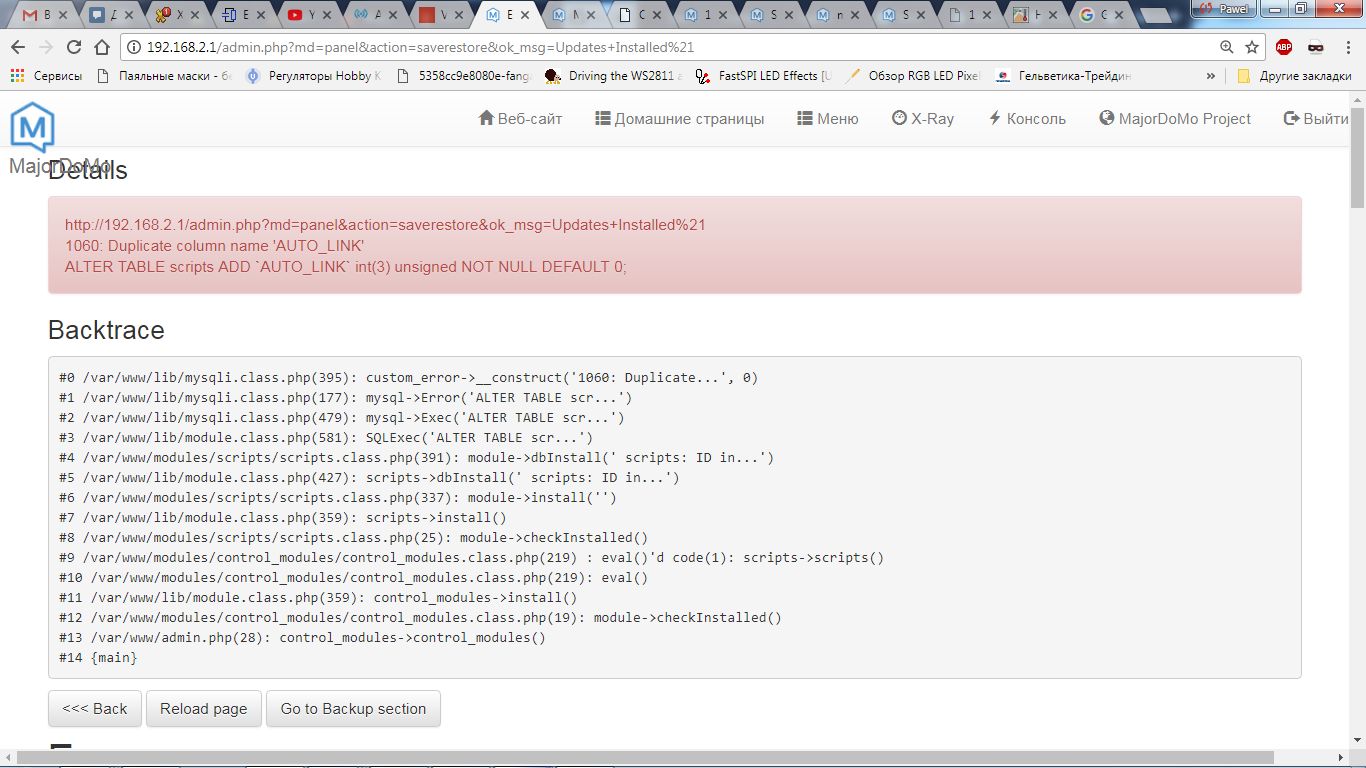Open a new browser tab
The width and height of the screenshot is (1366, 768).
pyautogui.click(x=1158, y=16)
